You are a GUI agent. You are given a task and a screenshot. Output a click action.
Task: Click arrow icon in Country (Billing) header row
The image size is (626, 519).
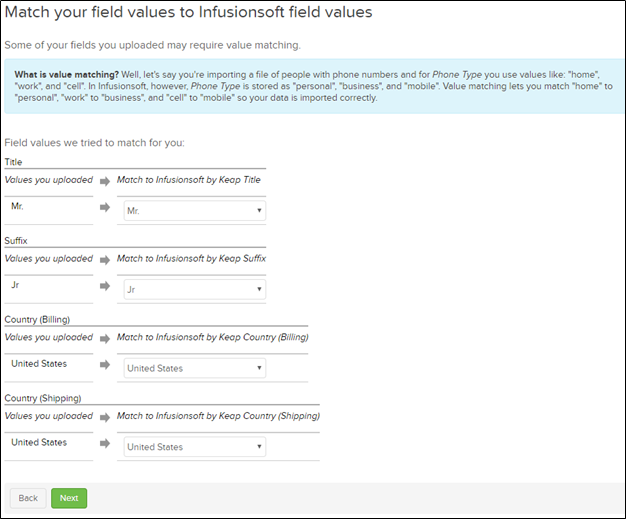(x=105, y=339)
